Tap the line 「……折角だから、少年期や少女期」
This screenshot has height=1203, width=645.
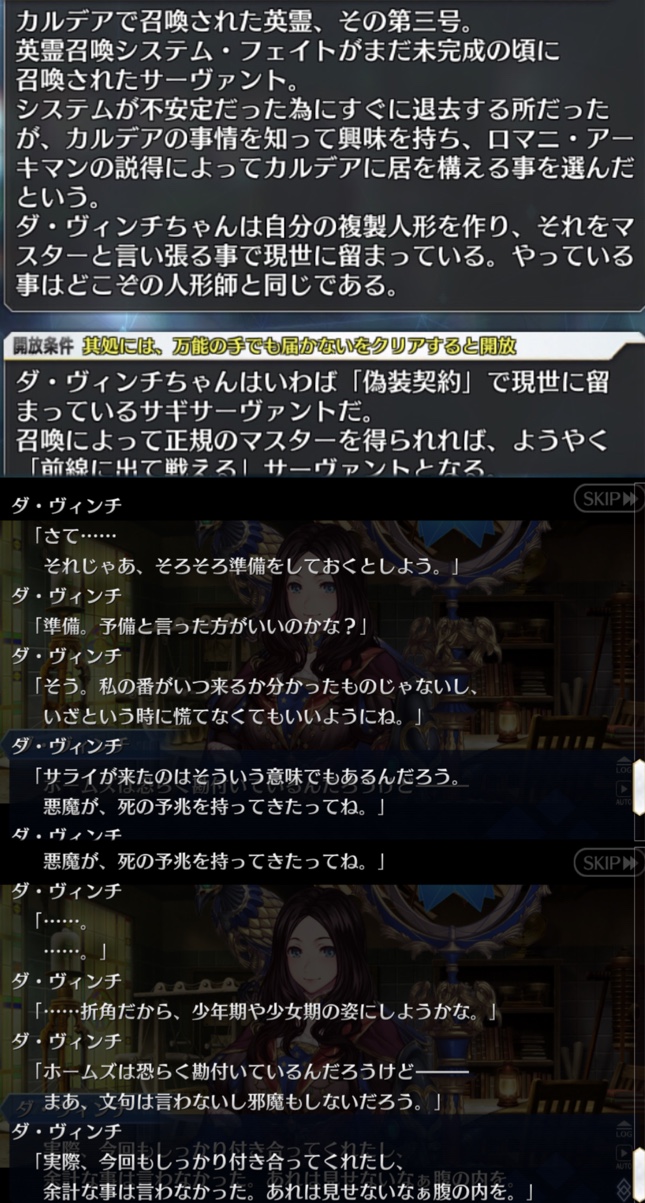[x=266, y=1012]
